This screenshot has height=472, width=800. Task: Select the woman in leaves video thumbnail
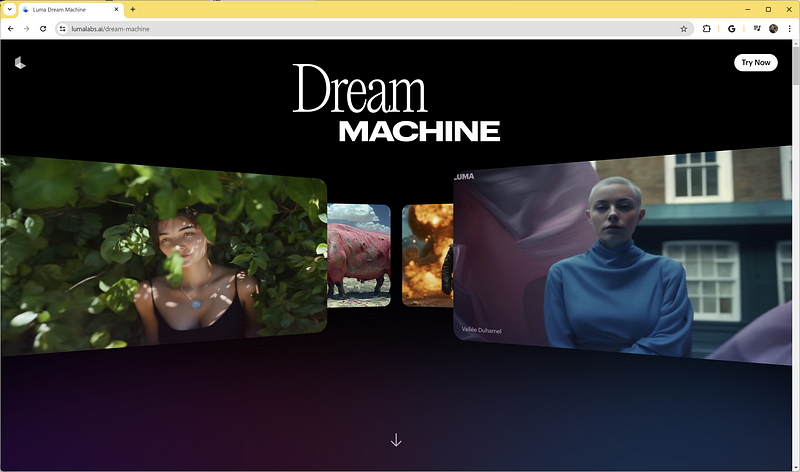tap(163, 255)
